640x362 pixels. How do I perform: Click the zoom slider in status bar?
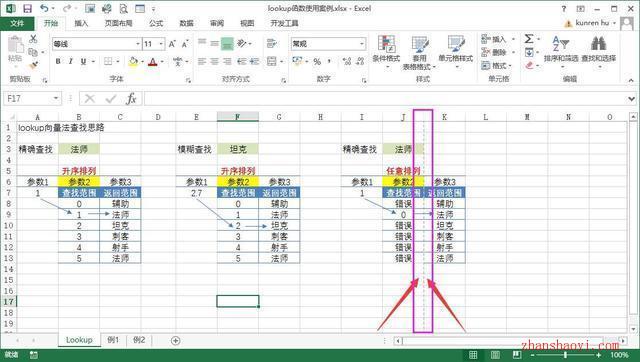click(566, 355)
